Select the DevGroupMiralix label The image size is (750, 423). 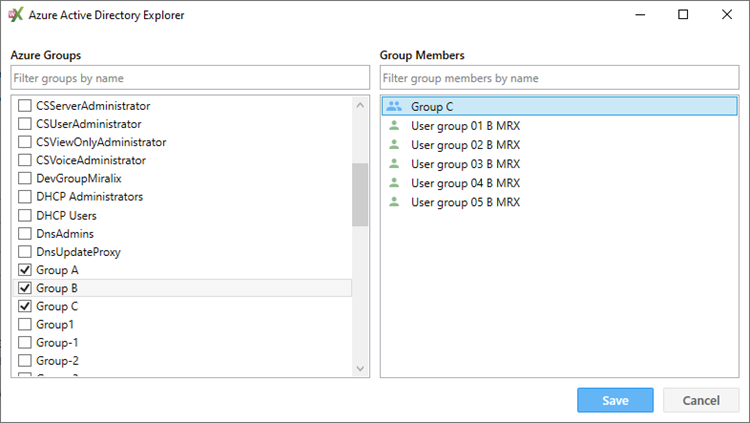point(79,178)
